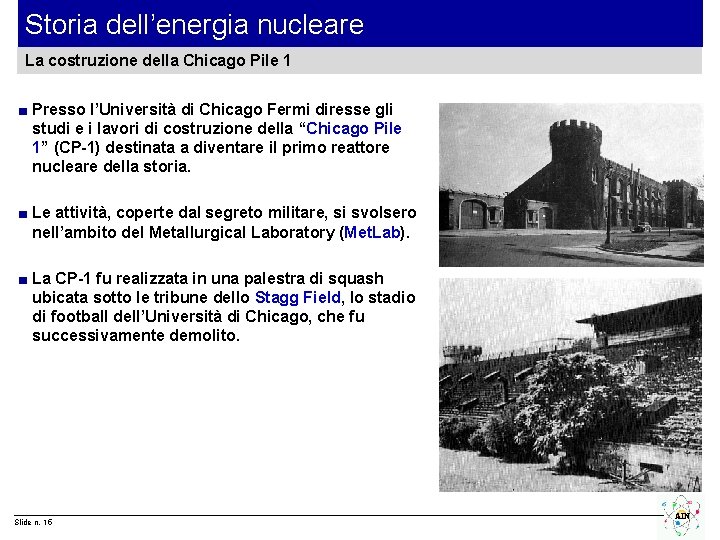The image size is (720, 540).
Task: Select subtitle "La costruzione della Chicago Pile 1"
Action: (158, 61)
